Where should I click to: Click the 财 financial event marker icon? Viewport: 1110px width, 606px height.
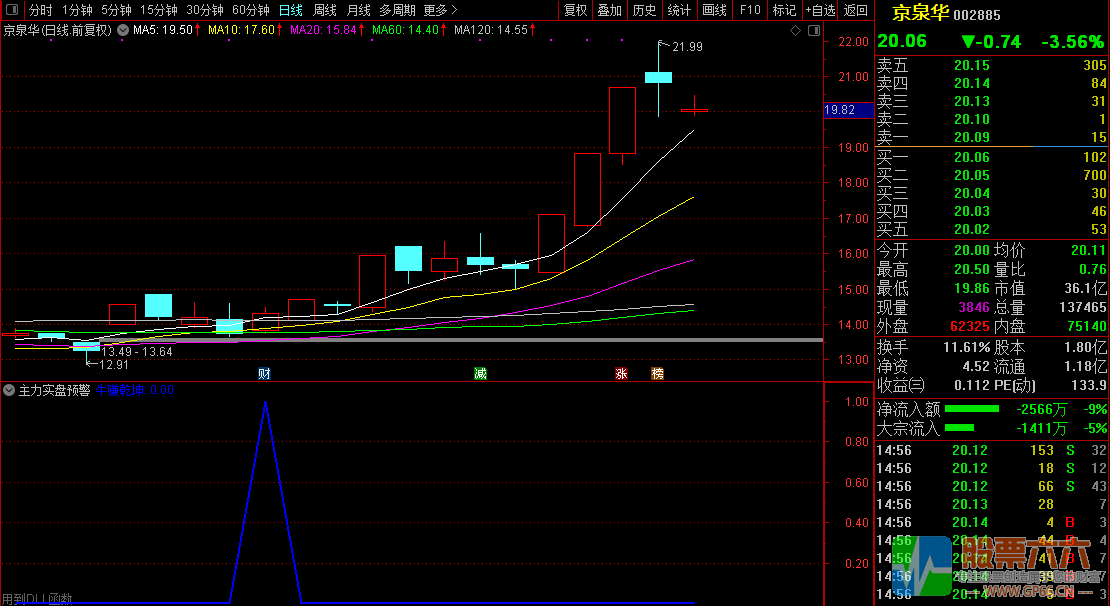click(x=264, y=374)
